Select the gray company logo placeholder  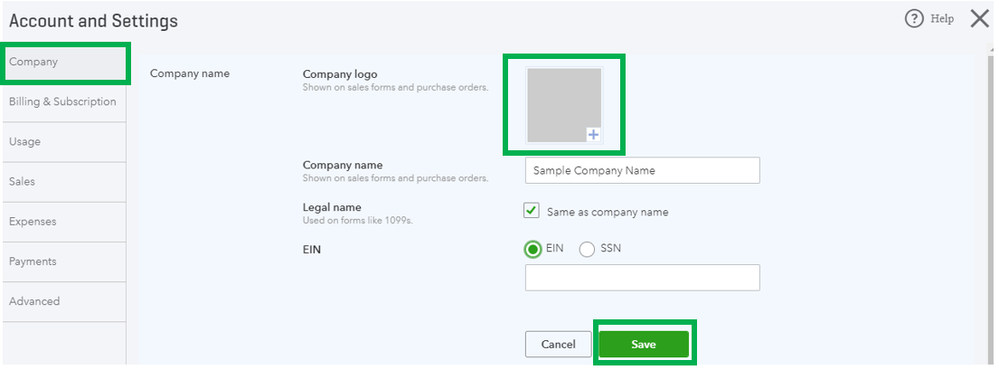pos(564,104)
